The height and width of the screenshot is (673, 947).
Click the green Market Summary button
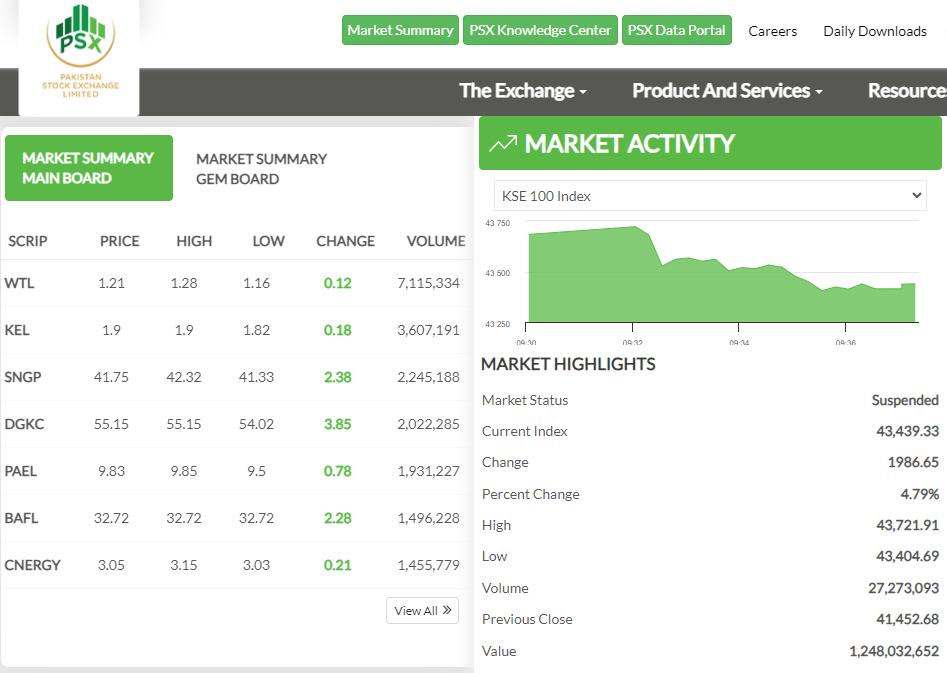point(400,30)
